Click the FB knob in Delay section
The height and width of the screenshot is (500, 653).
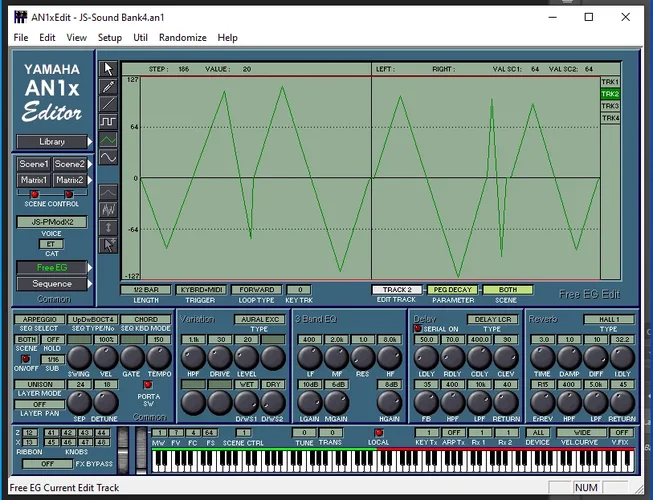(426, 403)
